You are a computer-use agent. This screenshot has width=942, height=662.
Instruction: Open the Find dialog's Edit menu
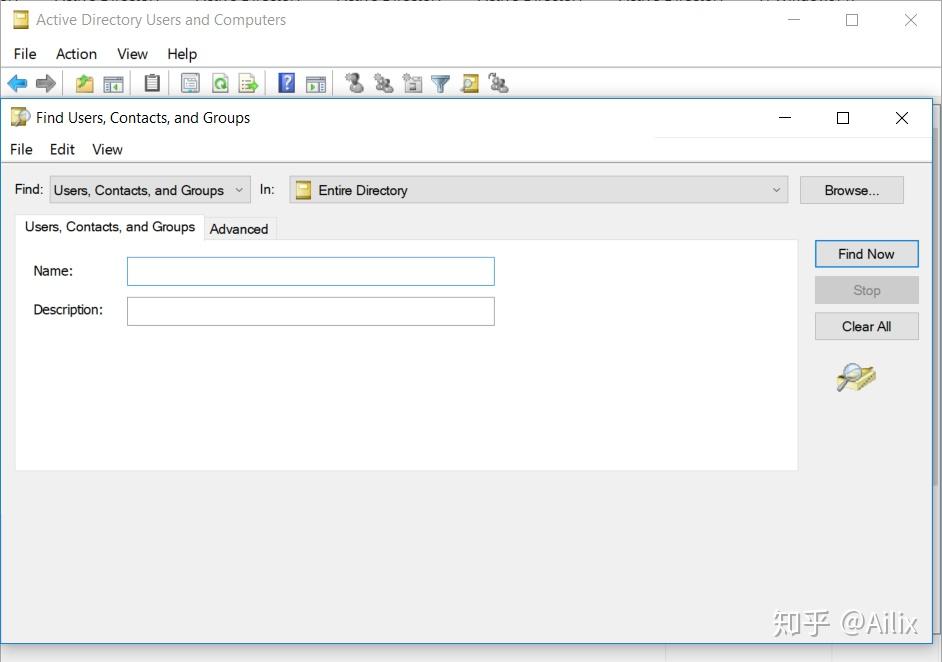(62, 150)
